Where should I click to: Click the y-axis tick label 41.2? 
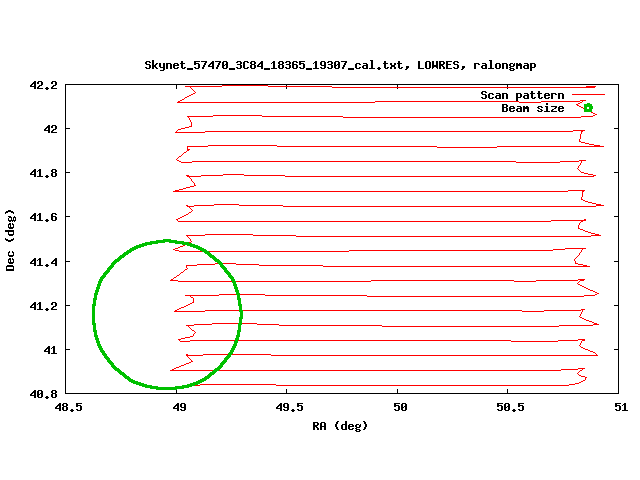(43, 306)
